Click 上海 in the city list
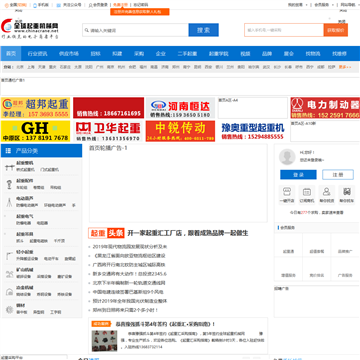 tap(31, 67)
